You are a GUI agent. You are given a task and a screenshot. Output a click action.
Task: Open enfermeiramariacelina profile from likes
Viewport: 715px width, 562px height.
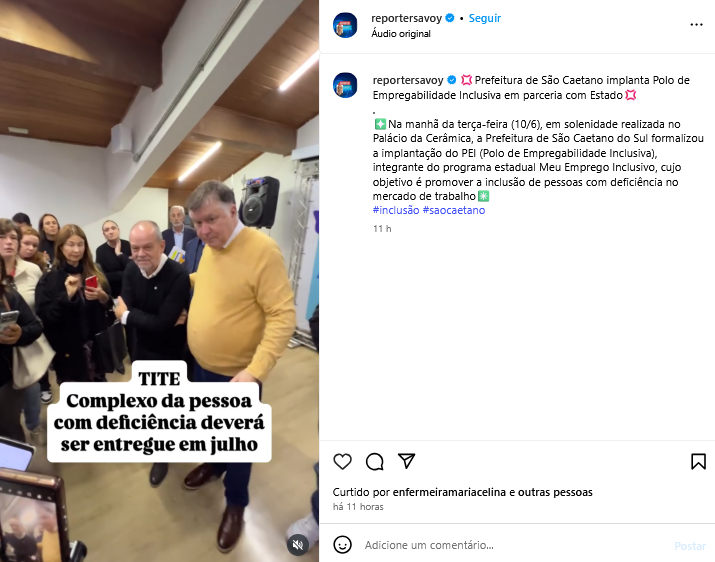click(449, 492)
